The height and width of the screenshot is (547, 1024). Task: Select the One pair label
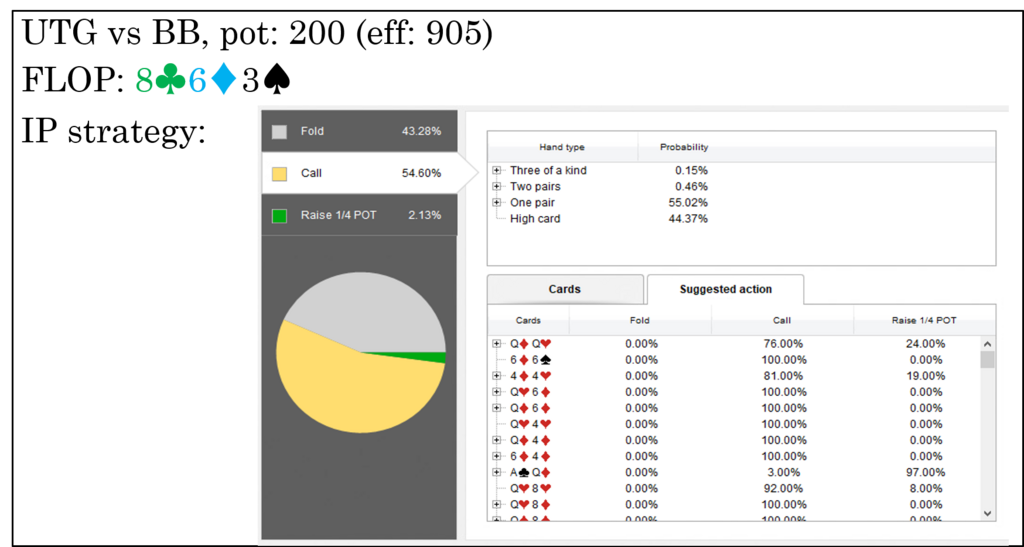[x=530, y=203]
